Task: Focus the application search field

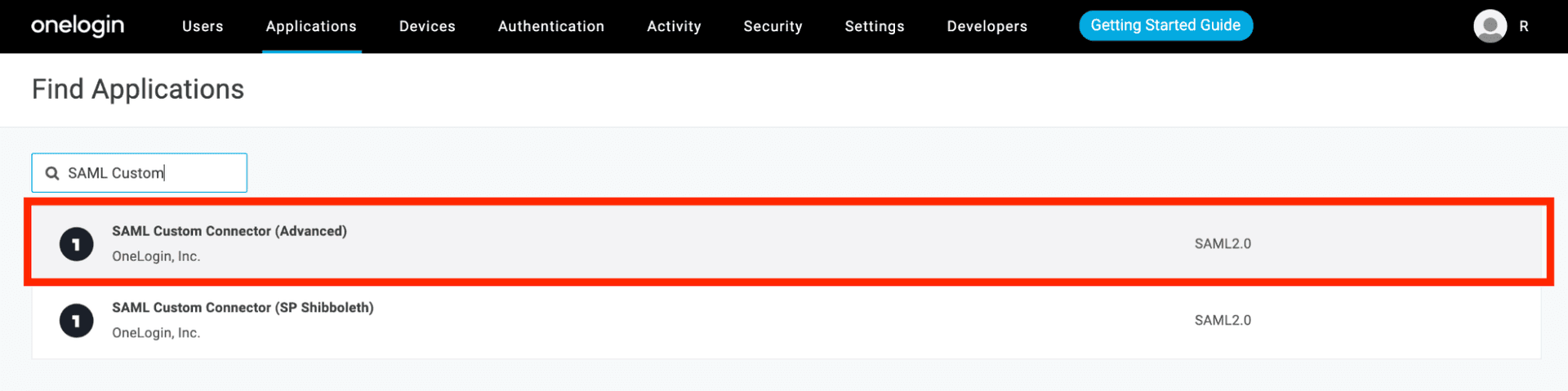Action: point(151,173)
